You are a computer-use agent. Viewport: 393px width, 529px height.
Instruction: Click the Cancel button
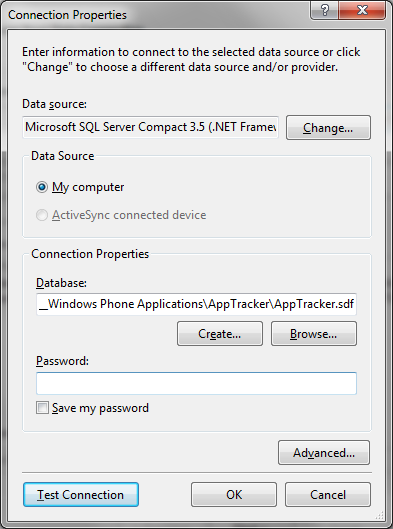click(328, 495)
